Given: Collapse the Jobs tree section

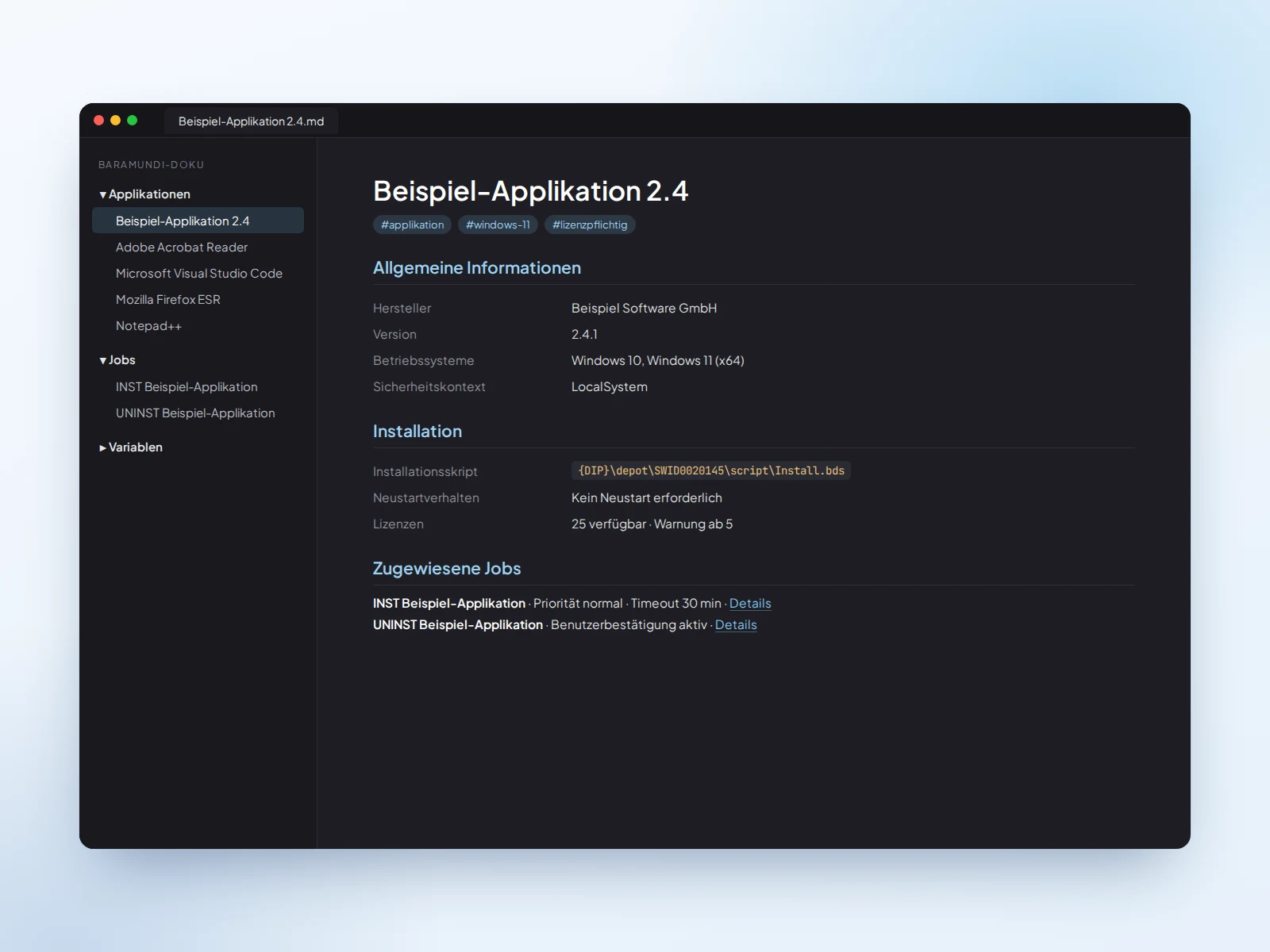Looking at the screenshot, I should (117, 360).
